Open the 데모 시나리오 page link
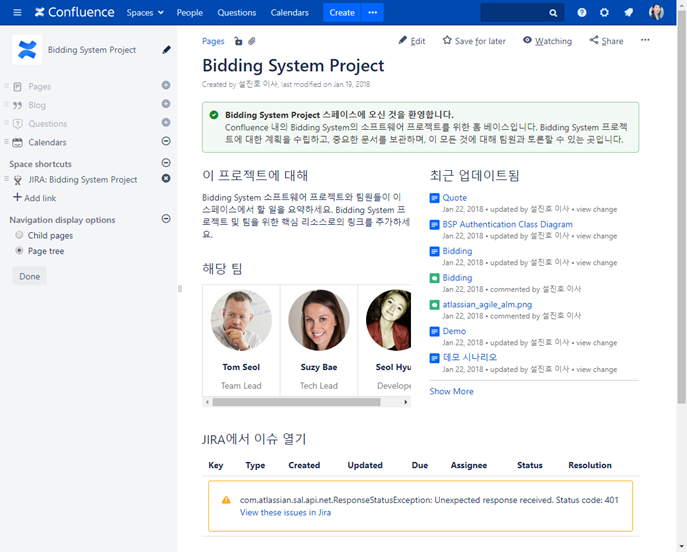The height and width of the screenshot is (552, 687). click(x=470, y=357)
